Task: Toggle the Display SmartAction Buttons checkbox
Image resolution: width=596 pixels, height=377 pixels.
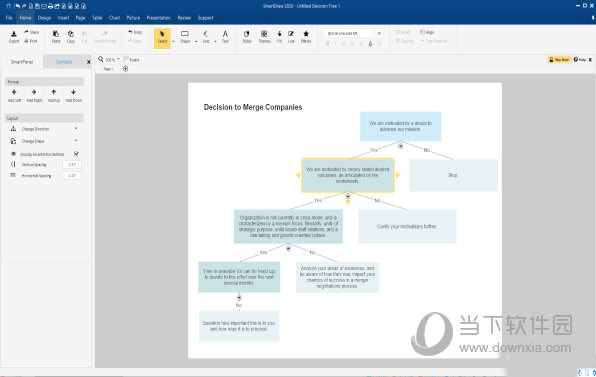Action: 76,154
